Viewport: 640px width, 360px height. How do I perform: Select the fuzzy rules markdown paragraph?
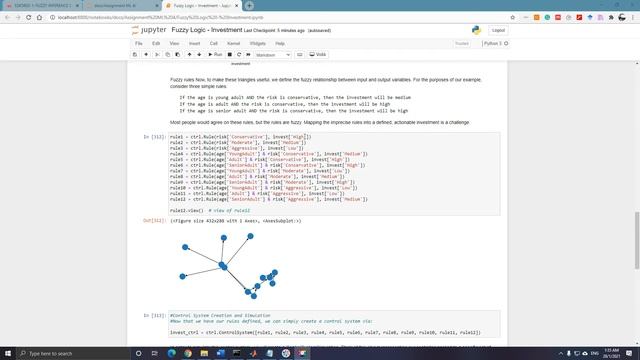[326, 83]
